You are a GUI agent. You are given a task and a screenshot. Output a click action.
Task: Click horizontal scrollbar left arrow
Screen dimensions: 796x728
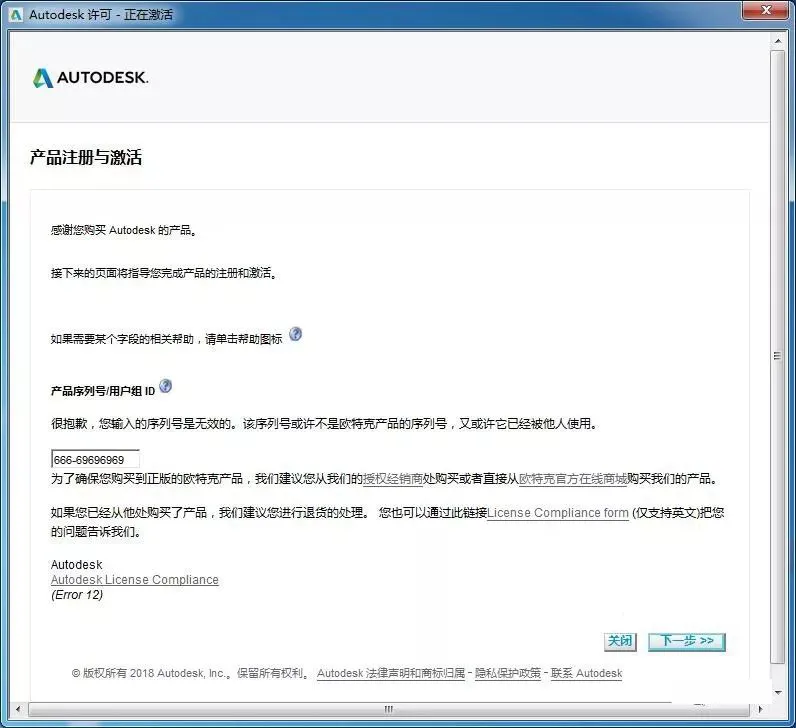point(18,709)
